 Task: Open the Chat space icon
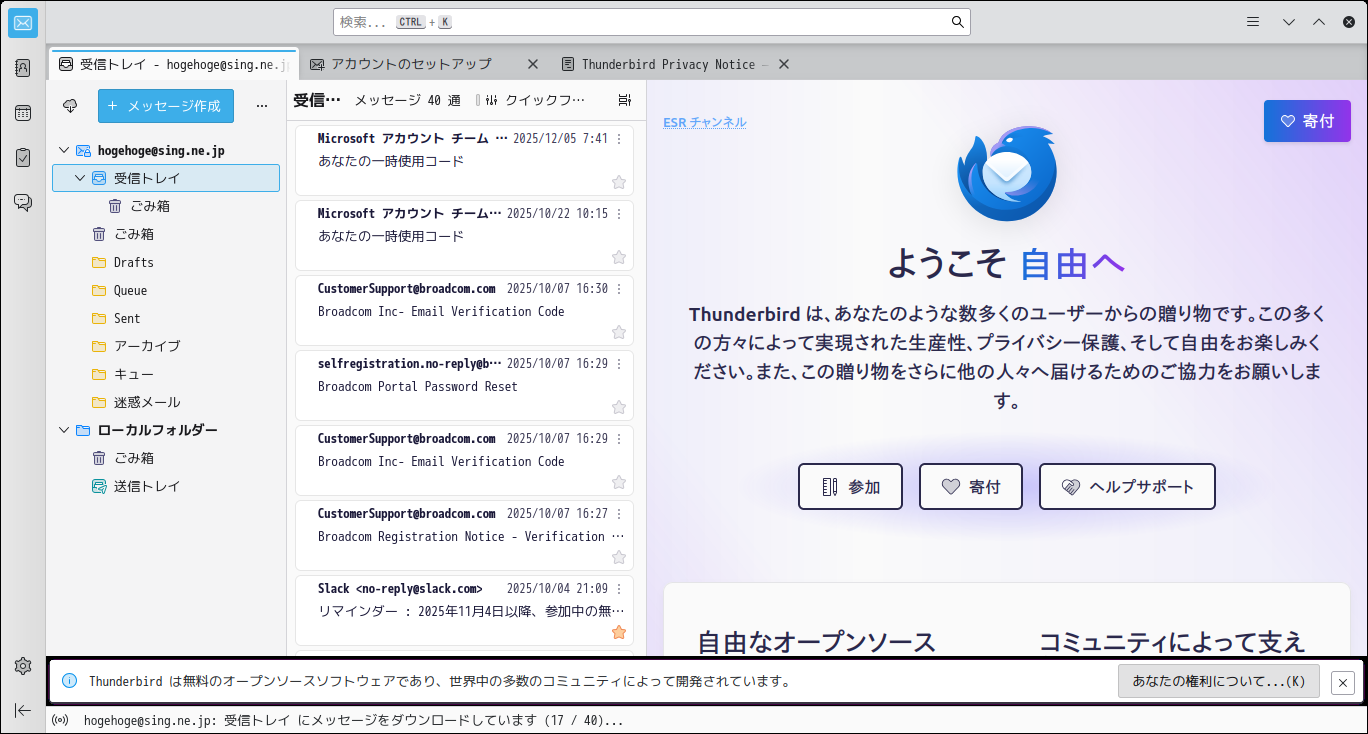22,201
